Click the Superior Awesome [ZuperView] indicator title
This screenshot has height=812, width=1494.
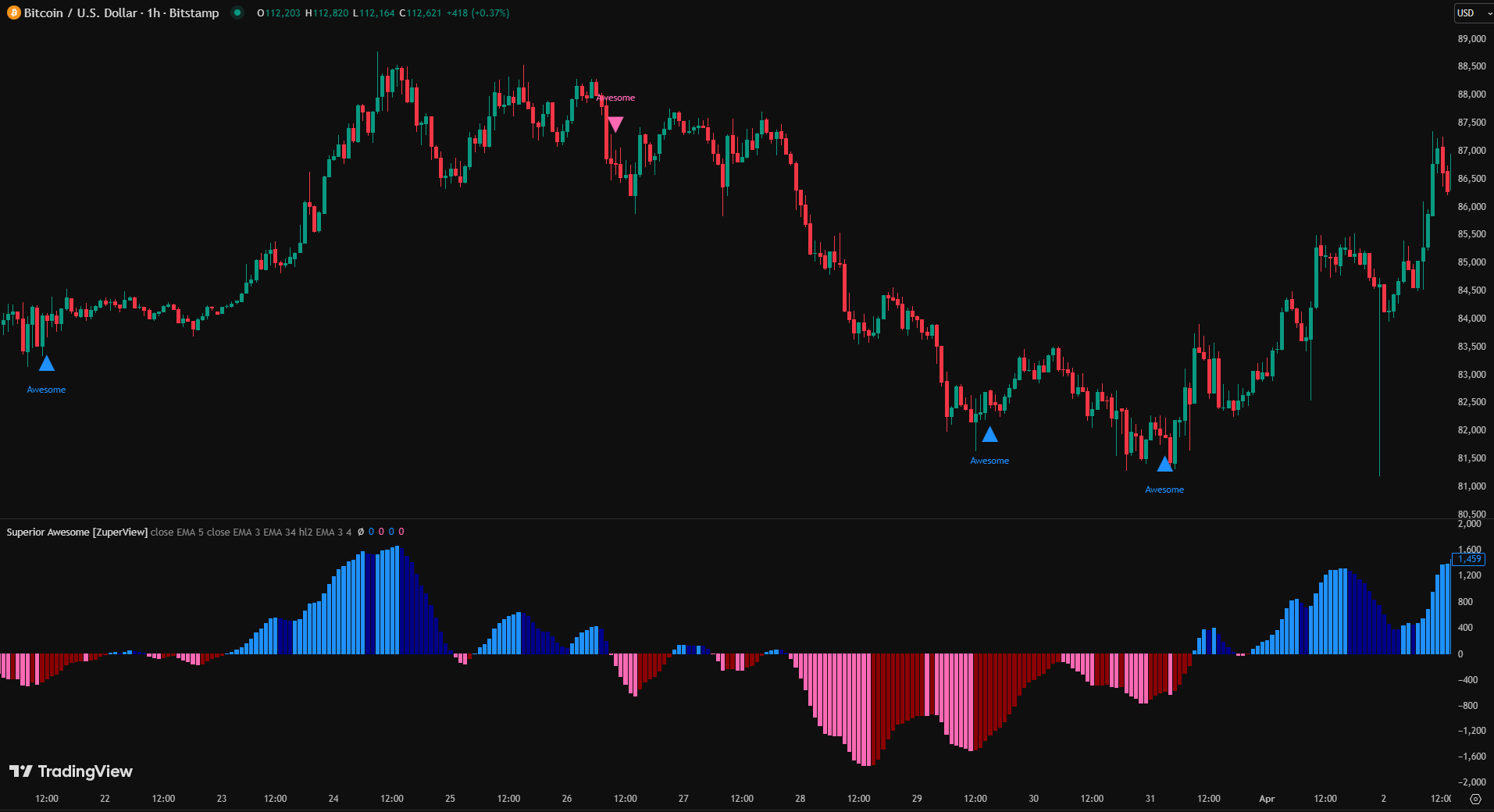click(x=77, y=532)
